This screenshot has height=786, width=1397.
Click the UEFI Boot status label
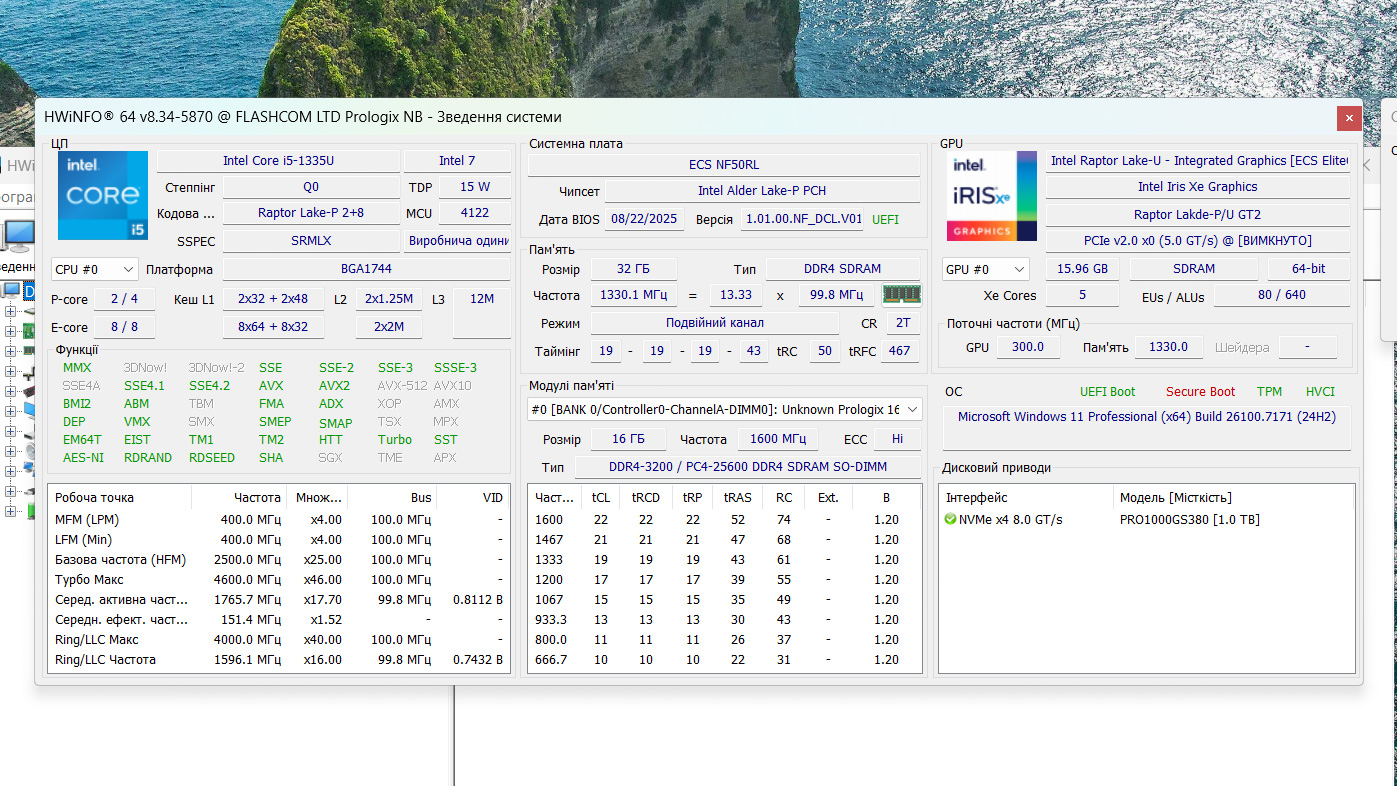coord(1107,392)
